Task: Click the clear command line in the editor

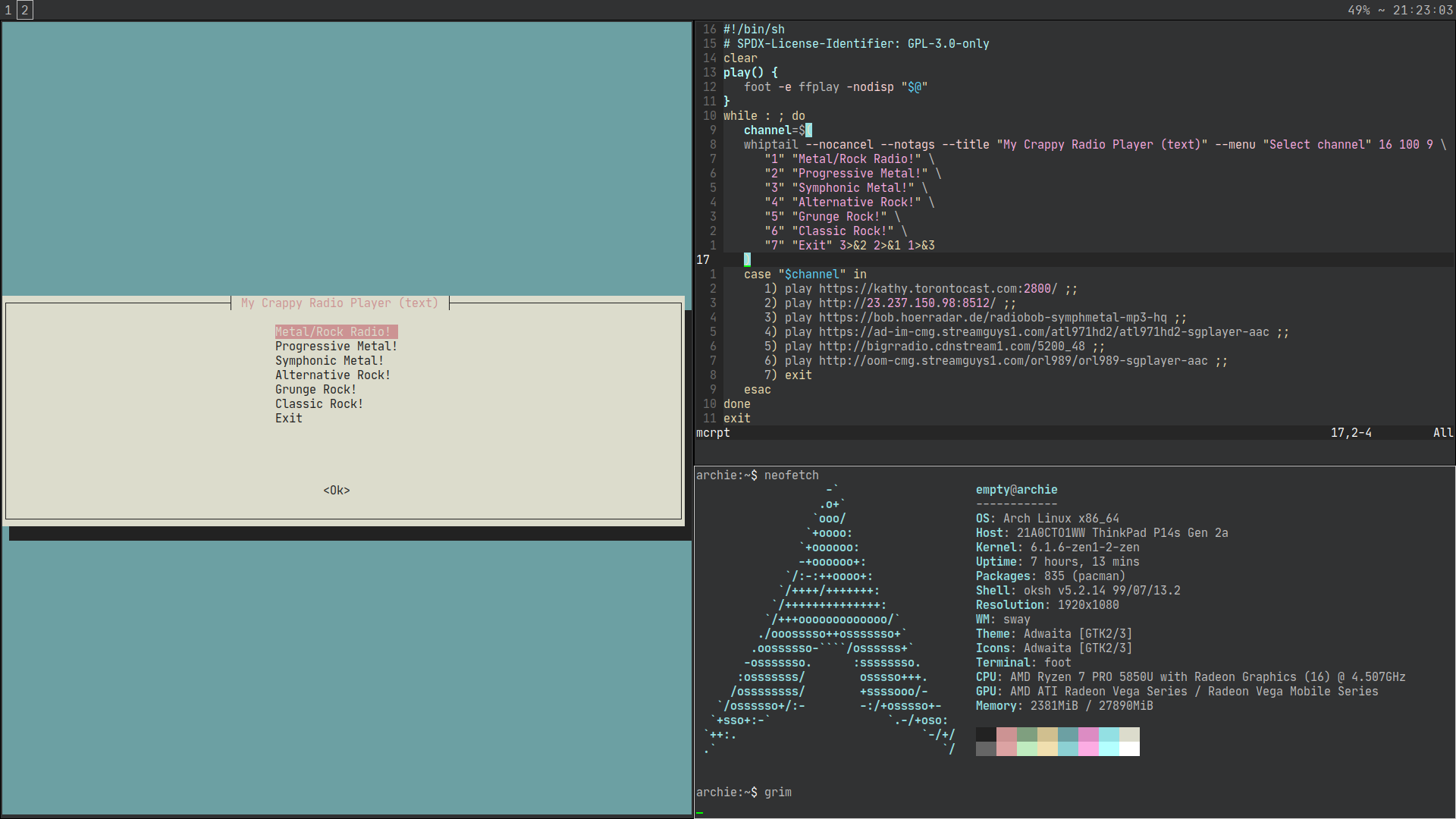Action: (x=740, y=58)
